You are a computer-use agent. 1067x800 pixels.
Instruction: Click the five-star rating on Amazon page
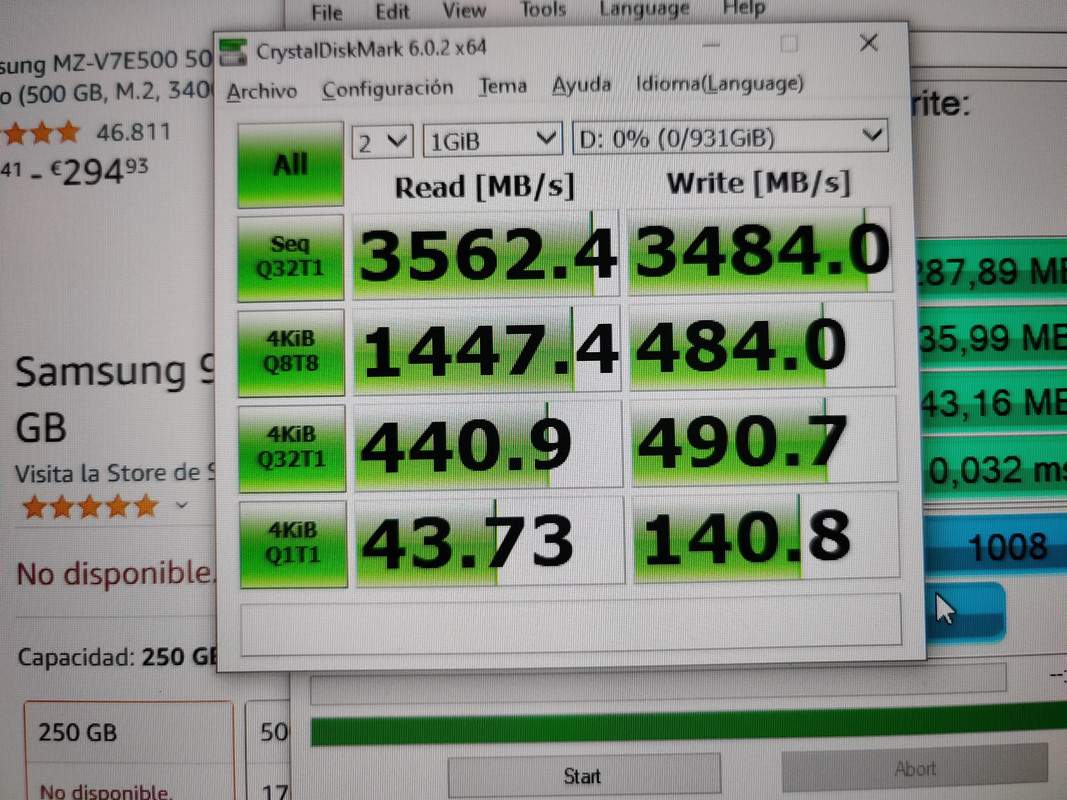[x=90, y=507]
